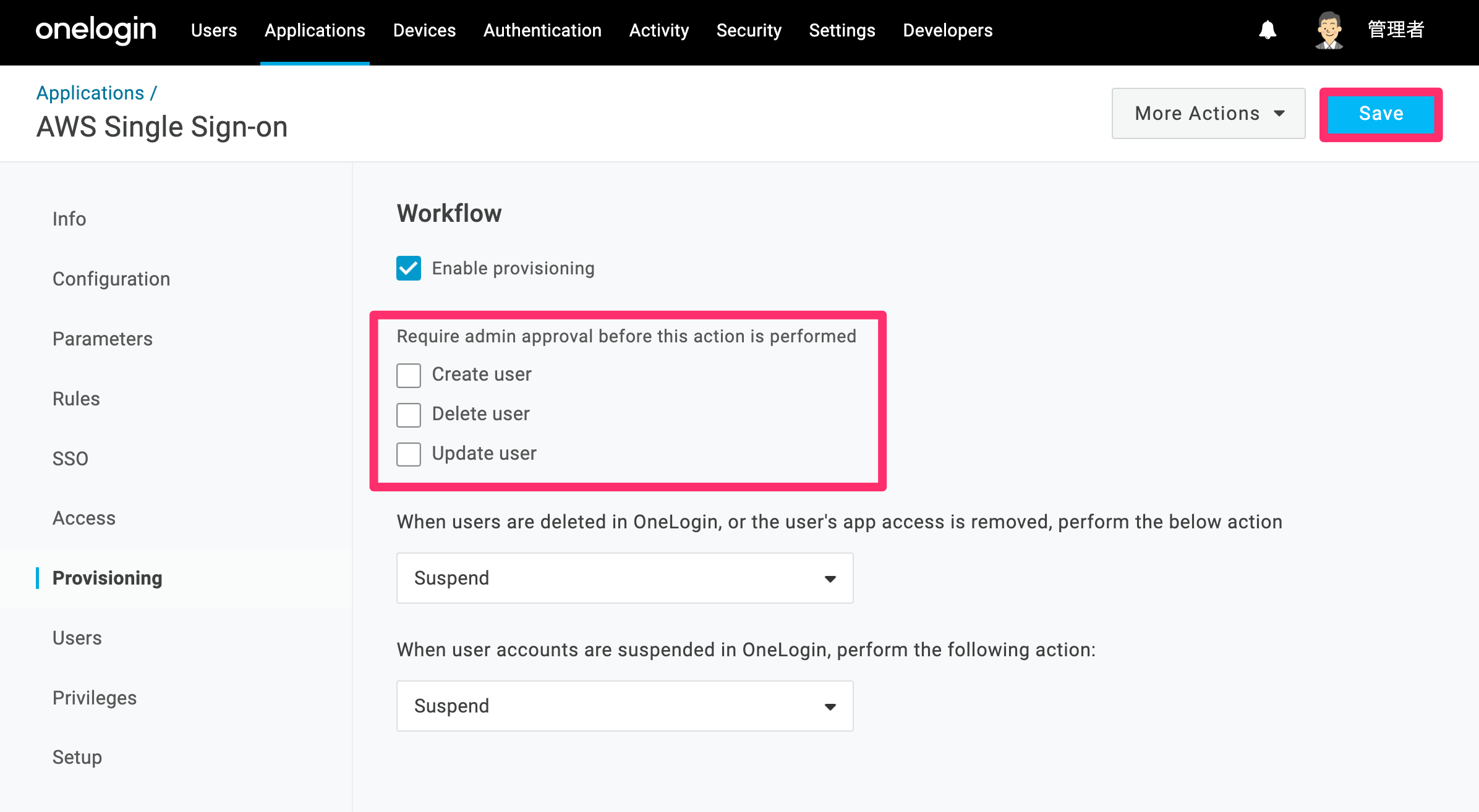Click the admin user avatar

(x=1329, y=30)
